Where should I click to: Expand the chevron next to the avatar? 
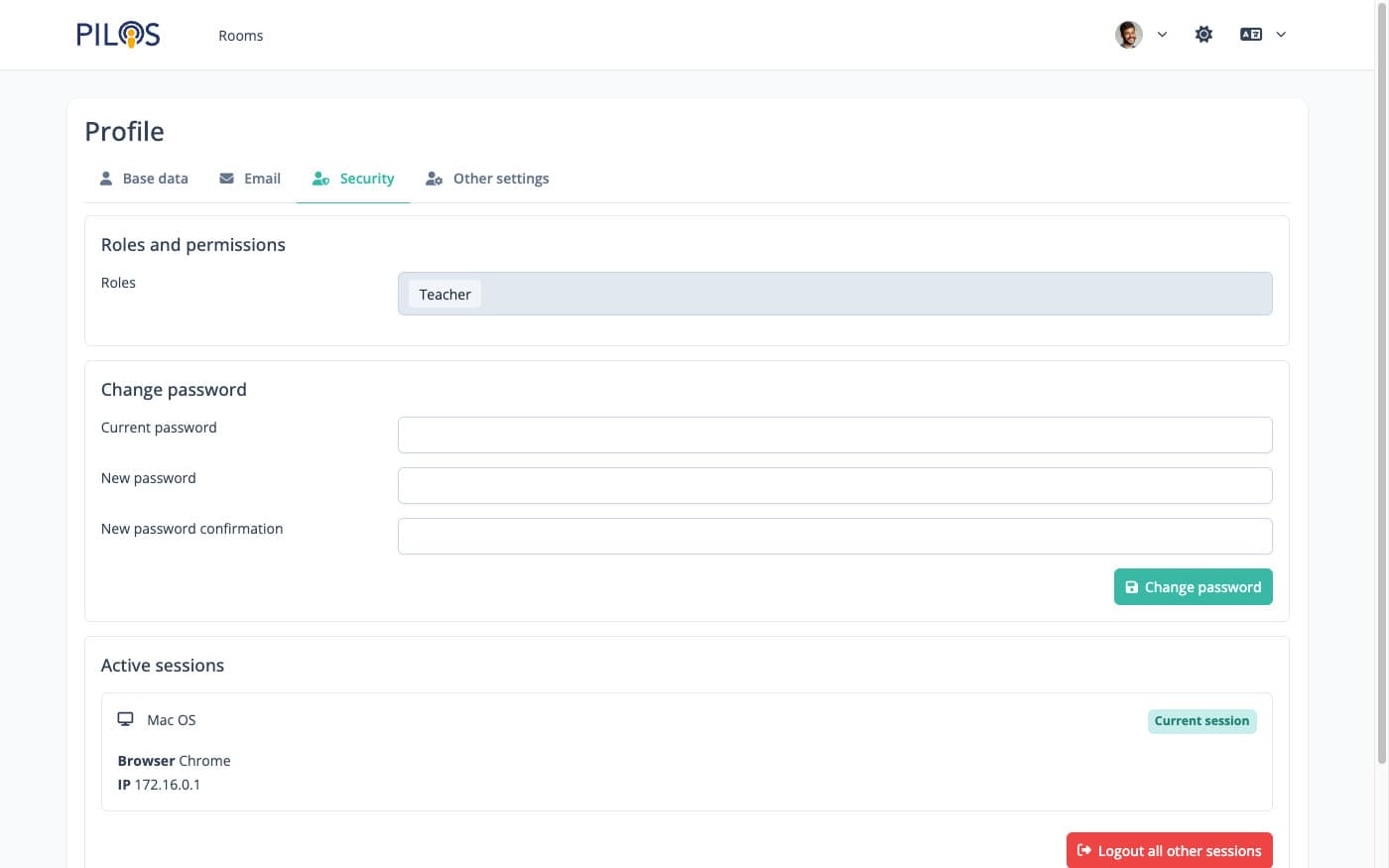pyautogui.click(x=1162, y=35)
